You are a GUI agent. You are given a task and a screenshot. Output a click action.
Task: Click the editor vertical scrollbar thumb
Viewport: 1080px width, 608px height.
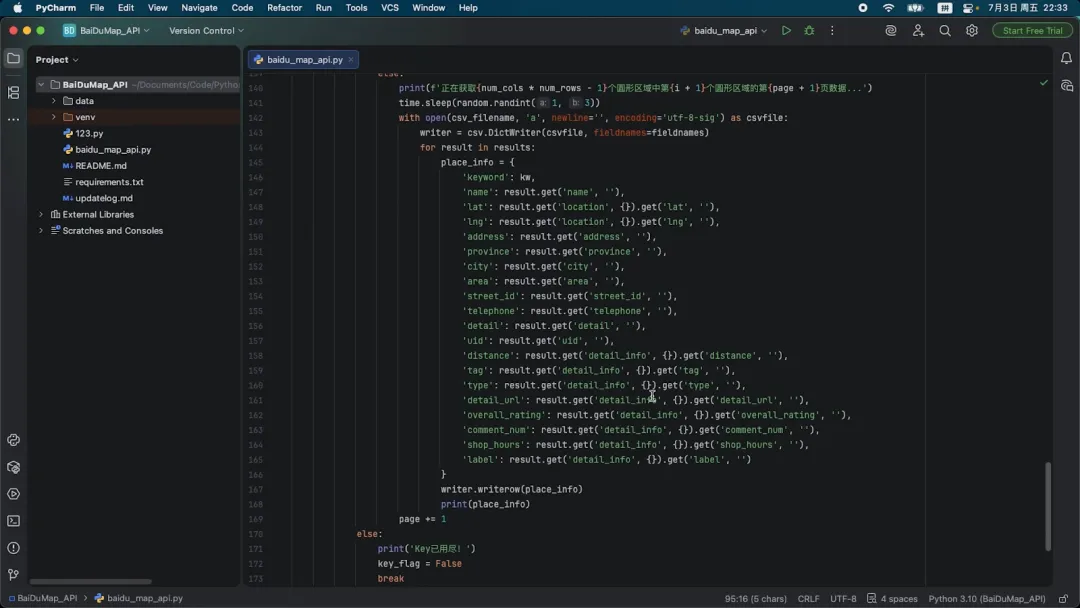click(x=1048, y=507)
